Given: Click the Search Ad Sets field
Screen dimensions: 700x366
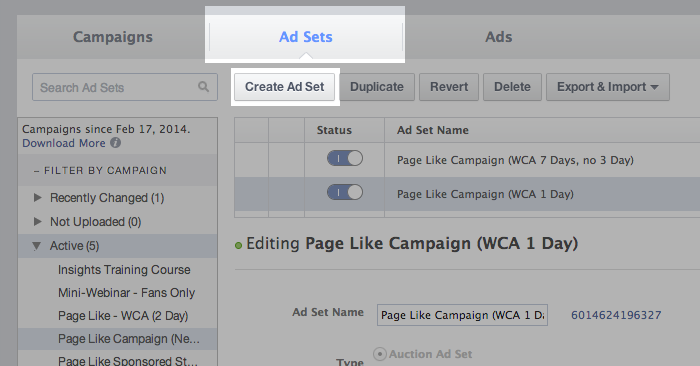Looking at the screenshot, I should (x=125, y=87).
